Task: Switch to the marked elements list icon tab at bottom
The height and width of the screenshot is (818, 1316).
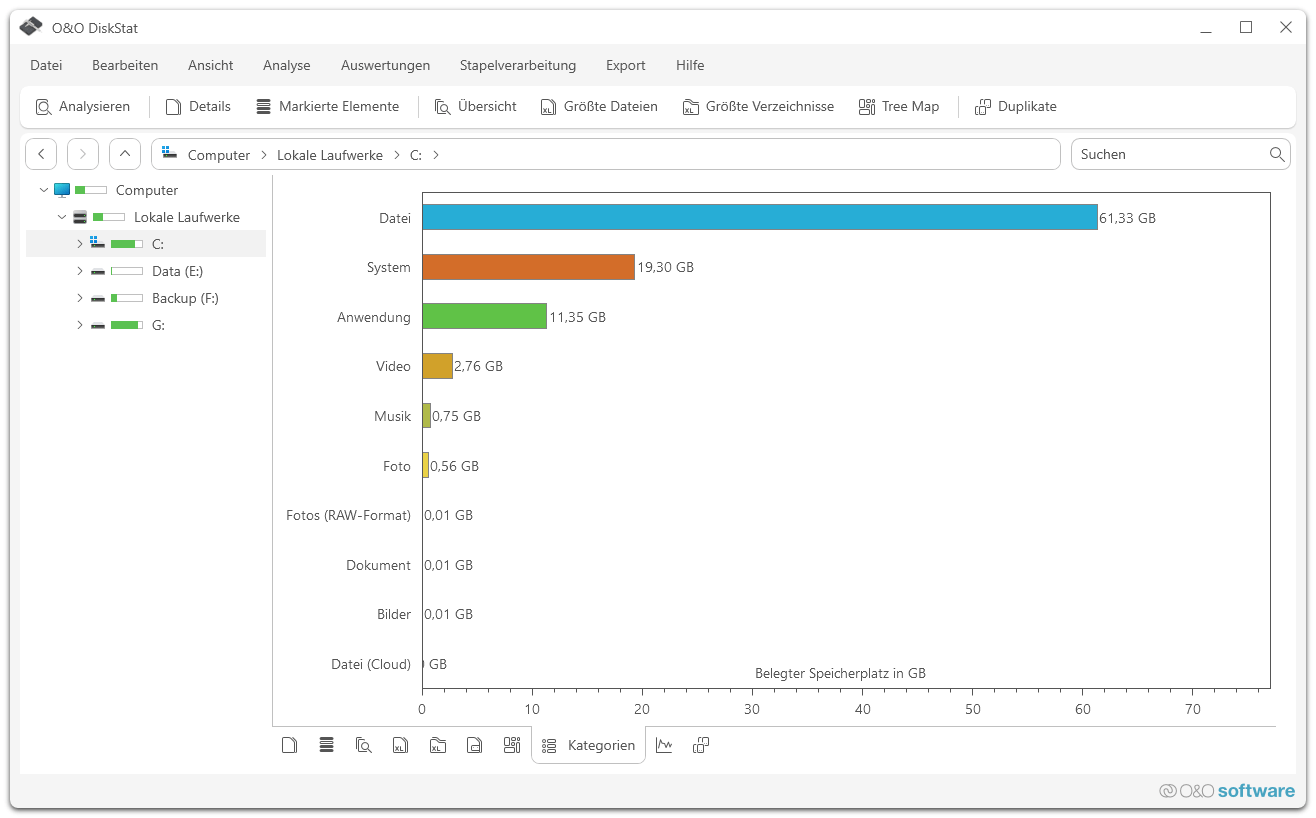Action: [x=326, y=745]
